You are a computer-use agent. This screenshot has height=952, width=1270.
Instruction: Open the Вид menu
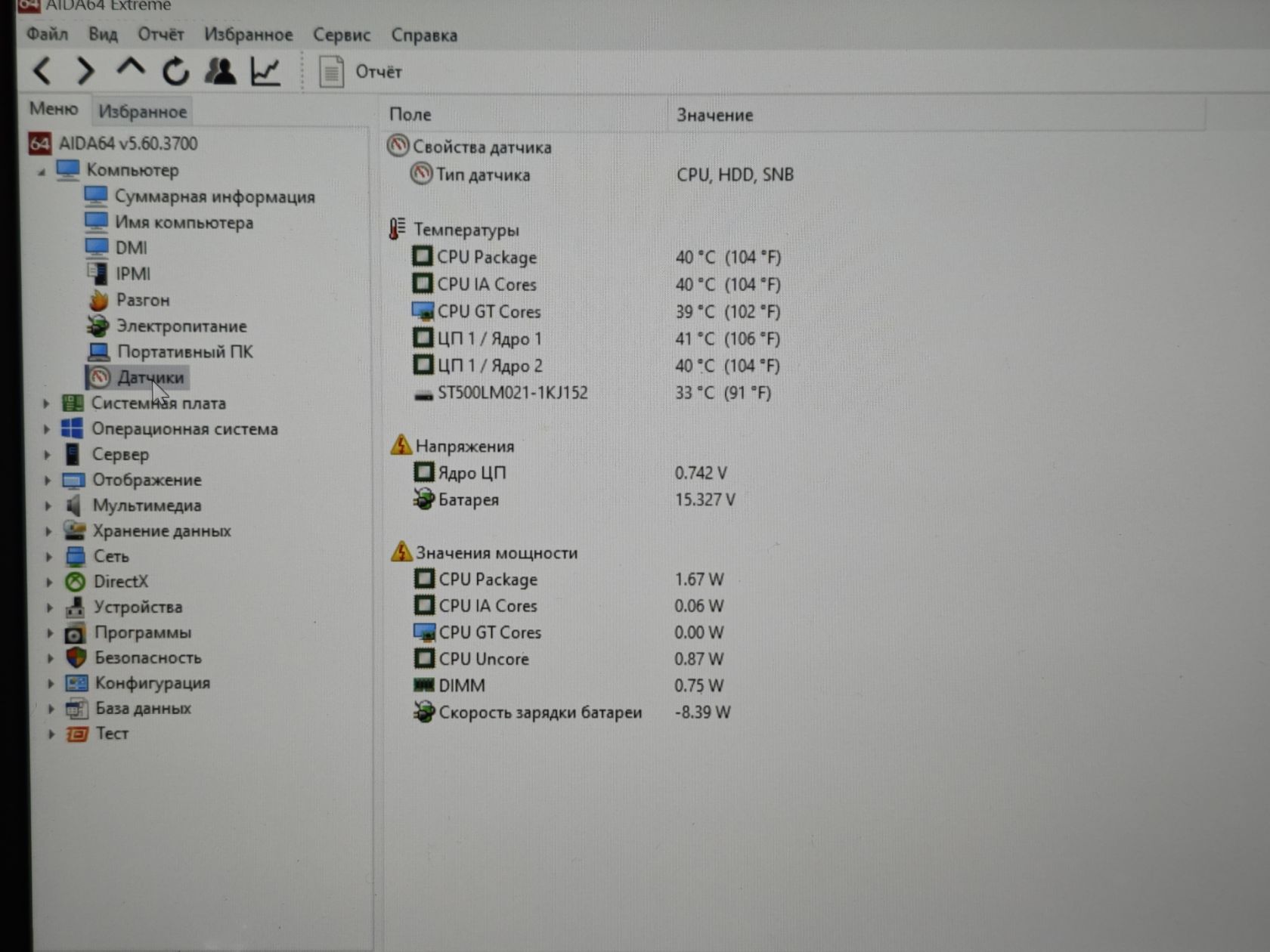103,34
